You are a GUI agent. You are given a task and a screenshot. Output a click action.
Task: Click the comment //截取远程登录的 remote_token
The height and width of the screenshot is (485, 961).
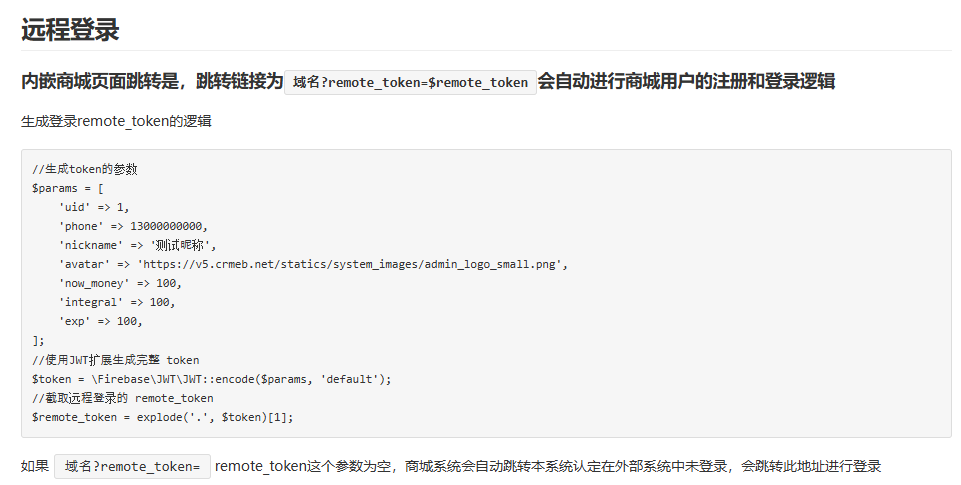pos(123,398)
